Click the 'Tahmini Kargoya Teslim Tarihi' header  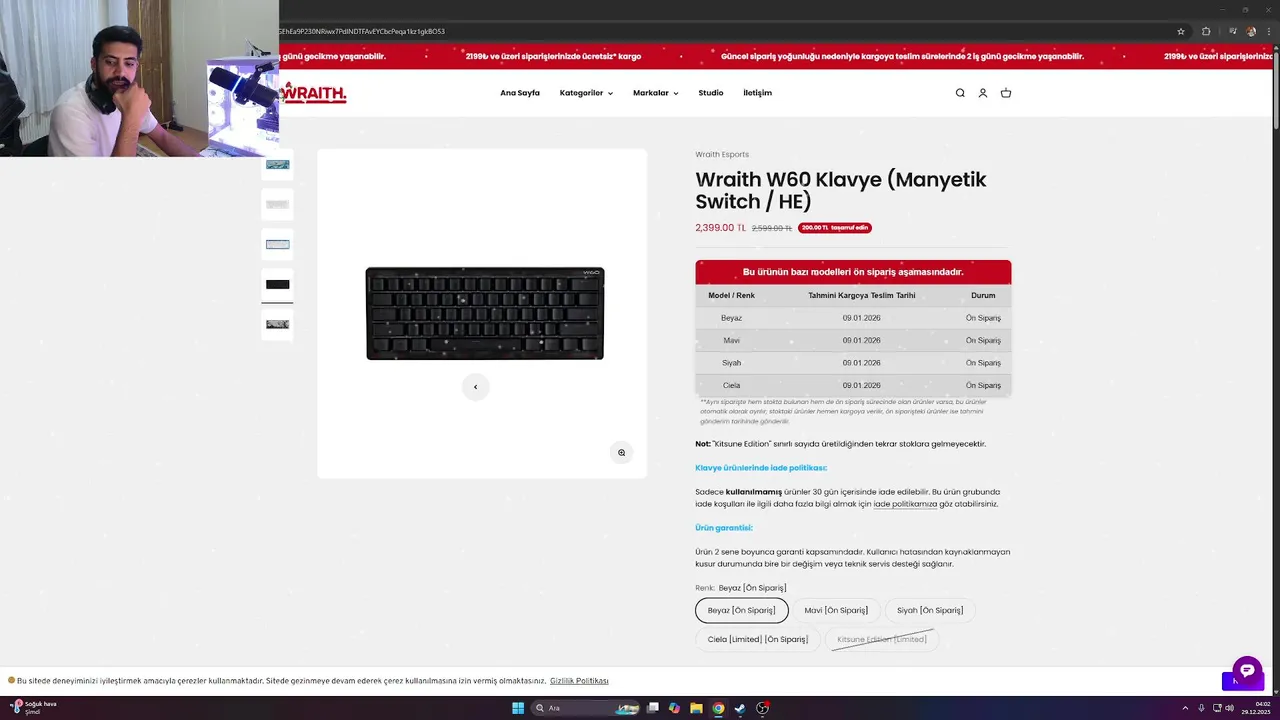pos(861,295)
